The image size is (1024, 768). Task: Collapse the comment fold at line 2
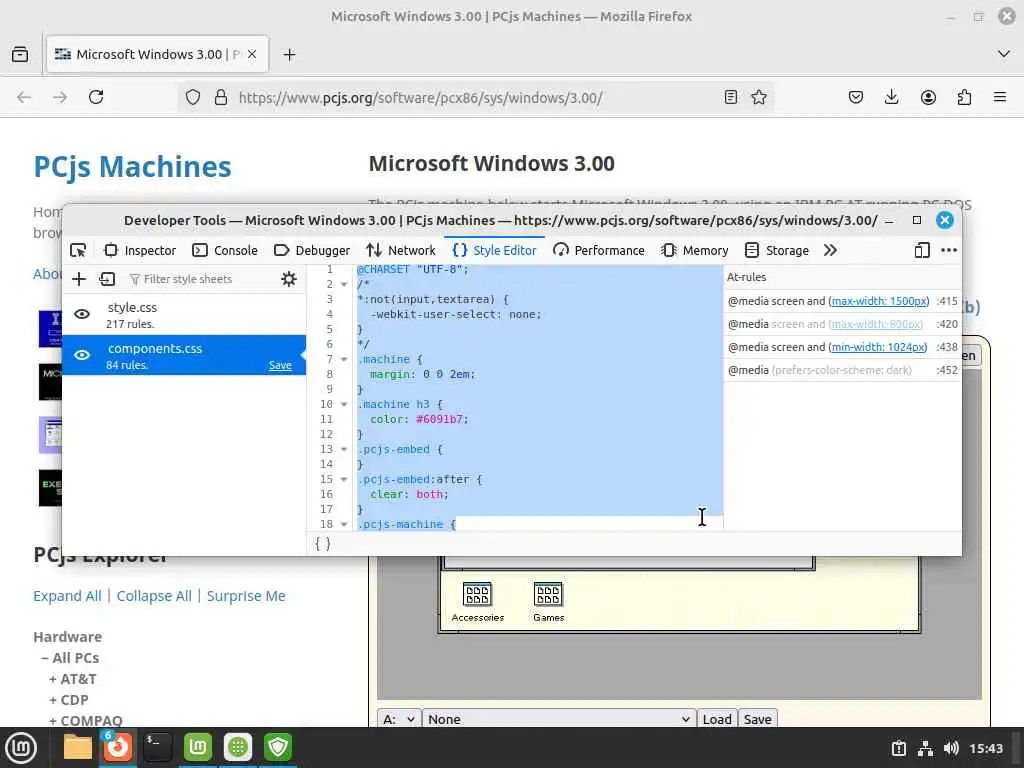[x=344, y=285]
